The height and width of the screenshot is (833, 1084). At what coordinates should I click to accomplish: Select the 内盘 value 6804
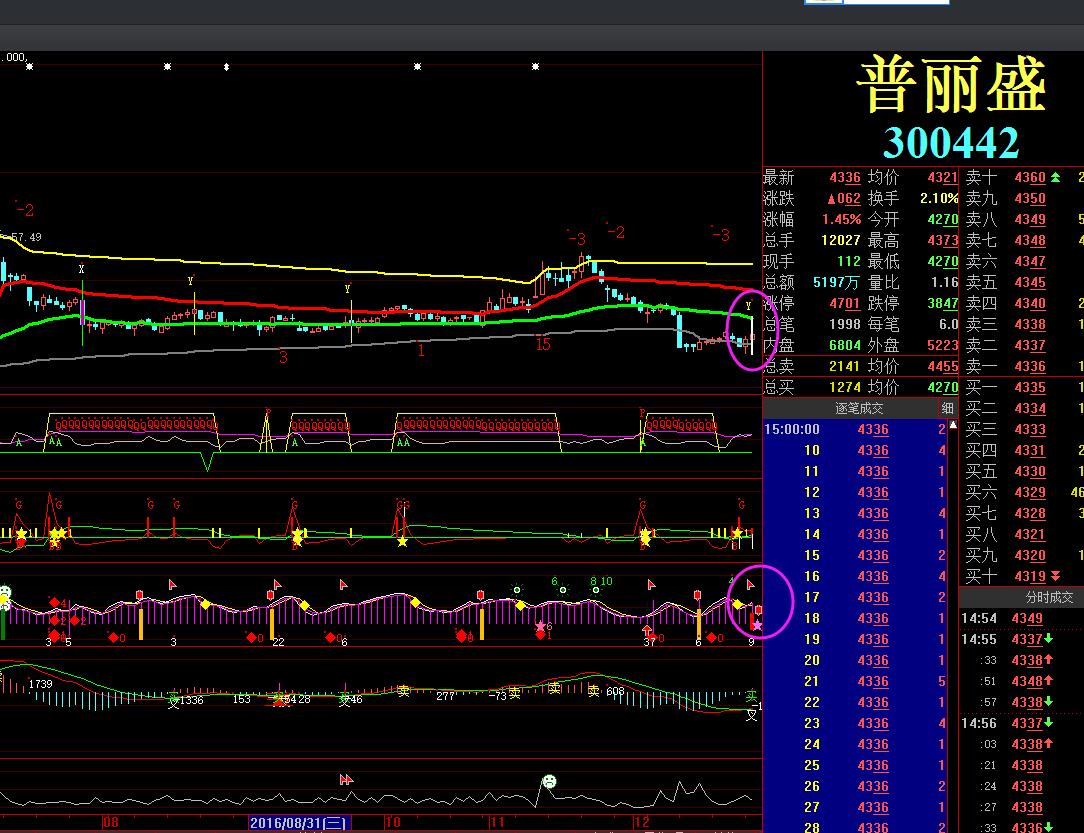[x=845, y=345]
